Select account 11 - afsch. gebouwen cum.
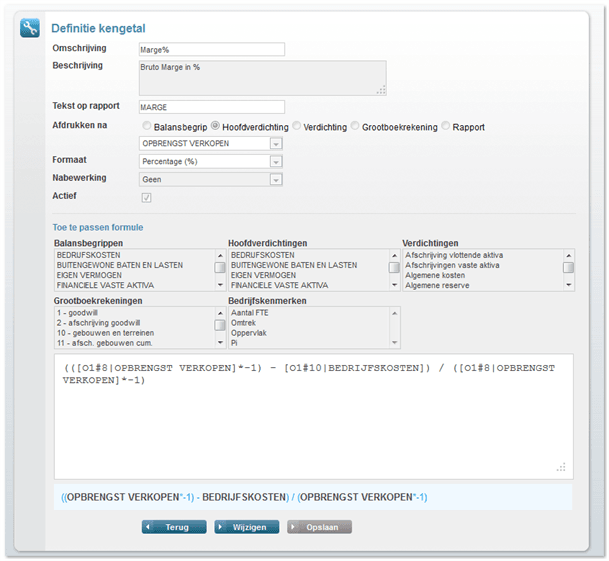Viewport: 609px width, 561px height. [105, 343]
